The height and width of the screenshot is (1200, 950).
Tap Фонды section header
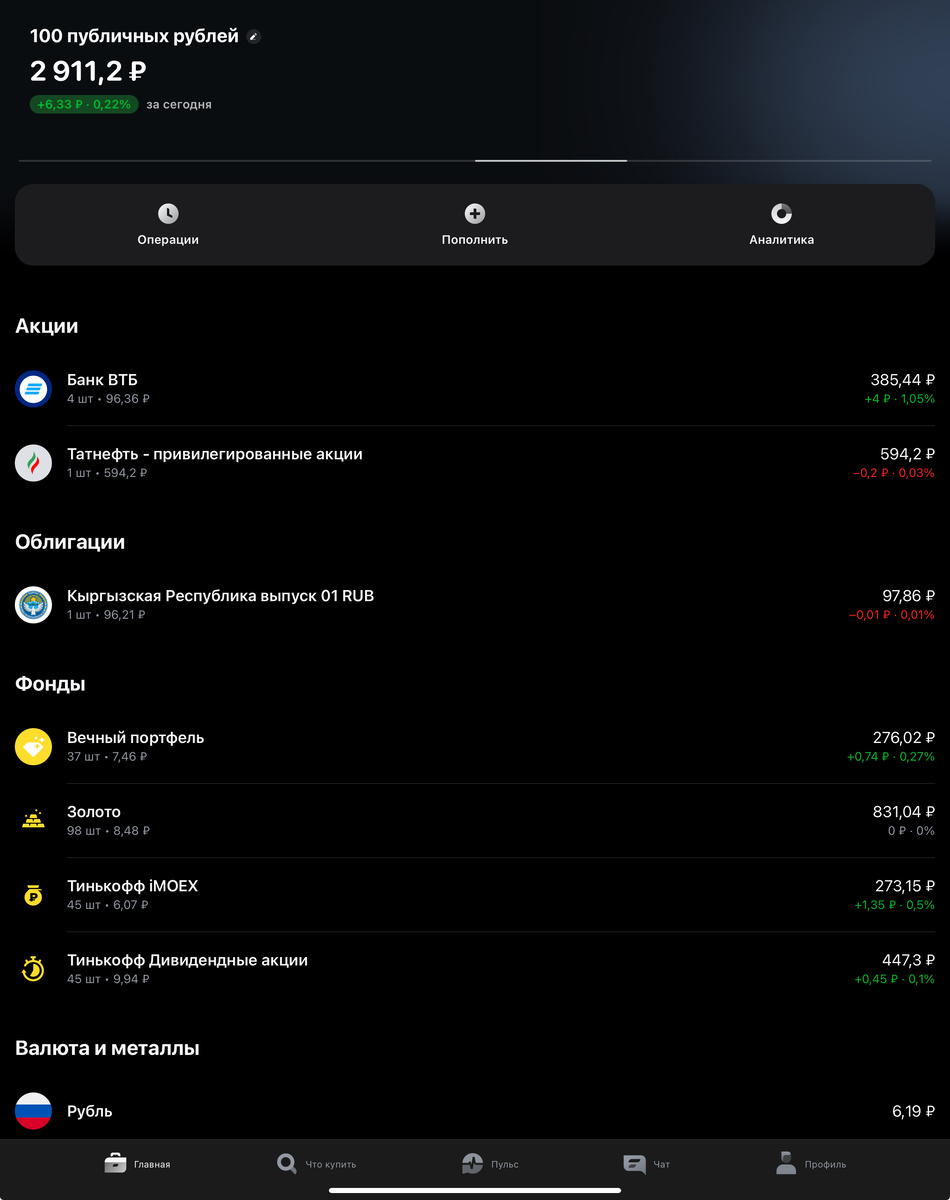(x=50, y=684)
